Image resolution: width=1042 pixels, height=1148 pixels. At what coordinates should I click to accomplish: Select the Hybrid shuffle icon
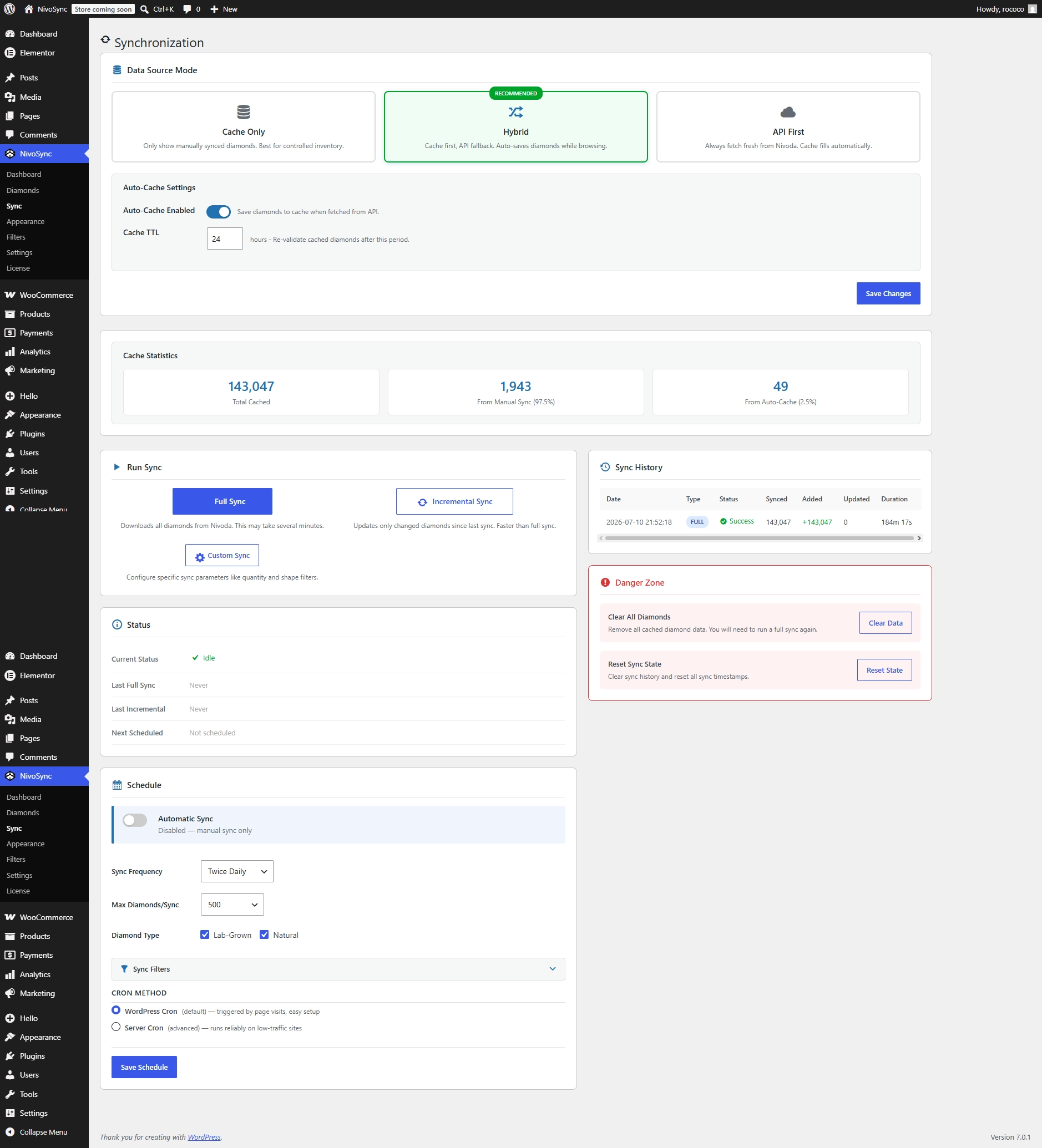pyautogui.click(x=515, y=112)
